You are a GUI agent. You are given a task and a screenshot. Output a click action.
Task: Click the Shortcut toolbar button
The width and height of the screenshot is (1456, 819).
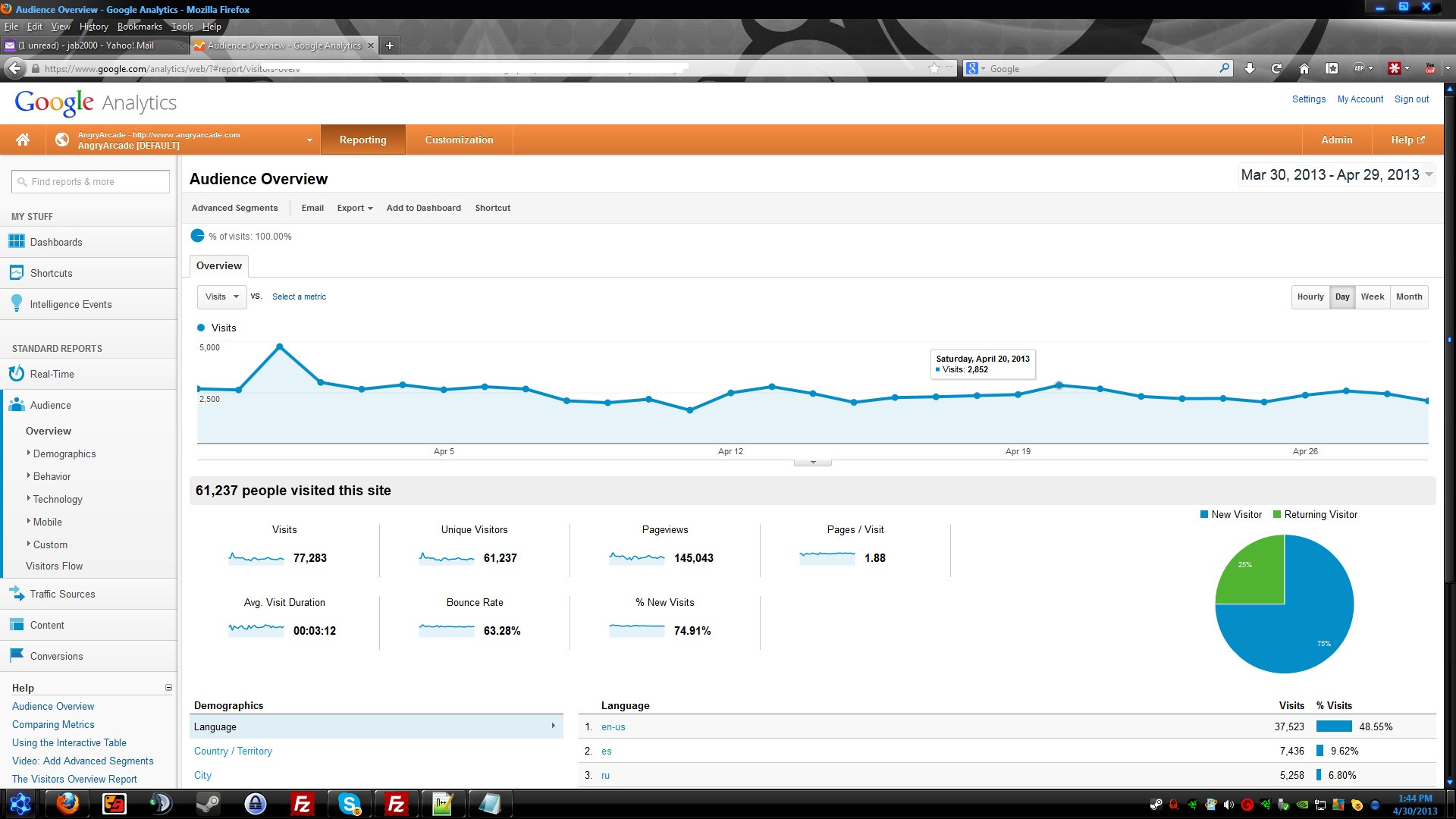tap(493, 208)
